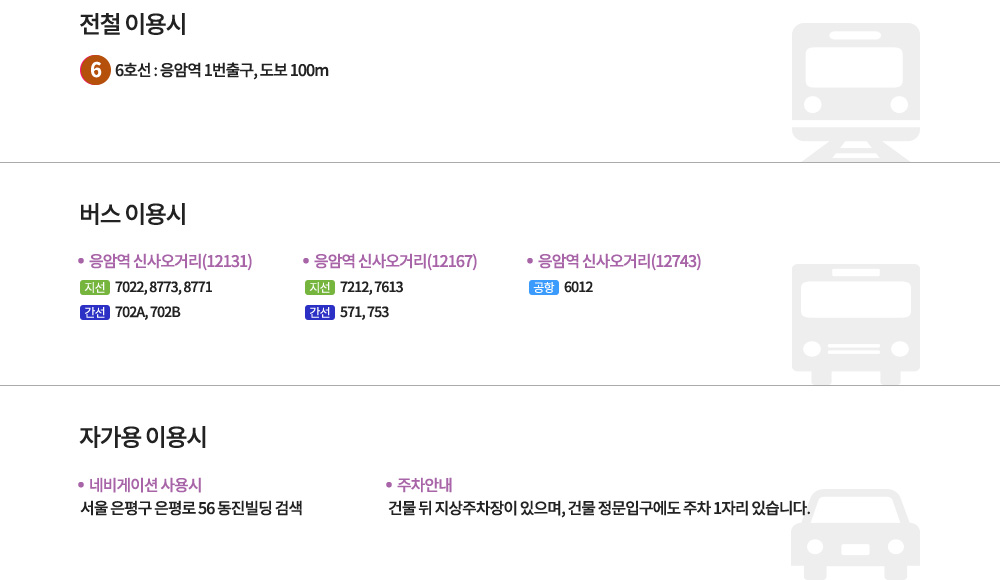Click the green 지선 badge beside 7022
Image resolution: width=1000 pixels, height=580 pixels.
coord(95,287)
